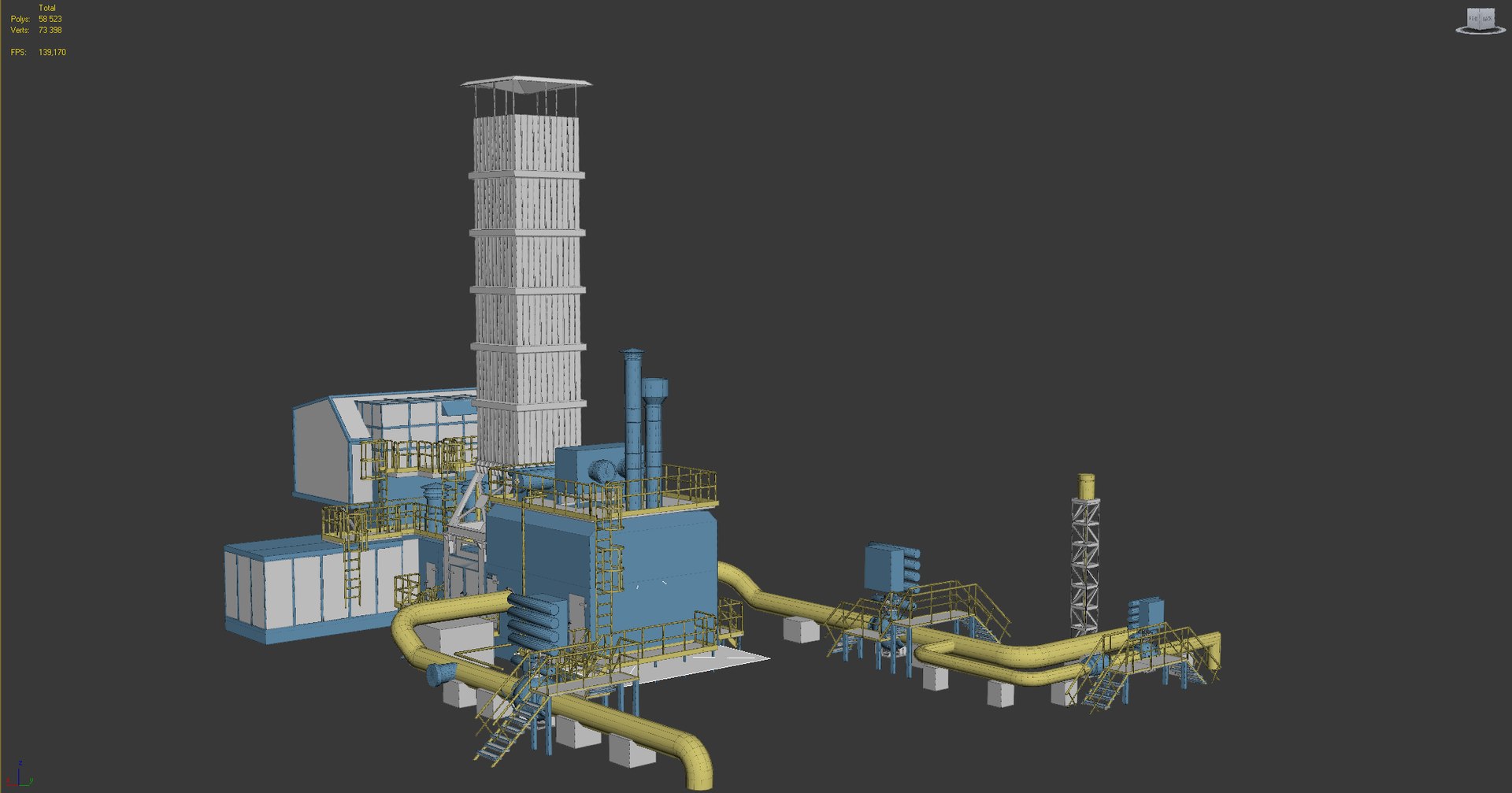This screenshot has height=793, width=1512.
Task: Click the FPS value 139,170
Action: pyautogui.click(x=52, y=52)
